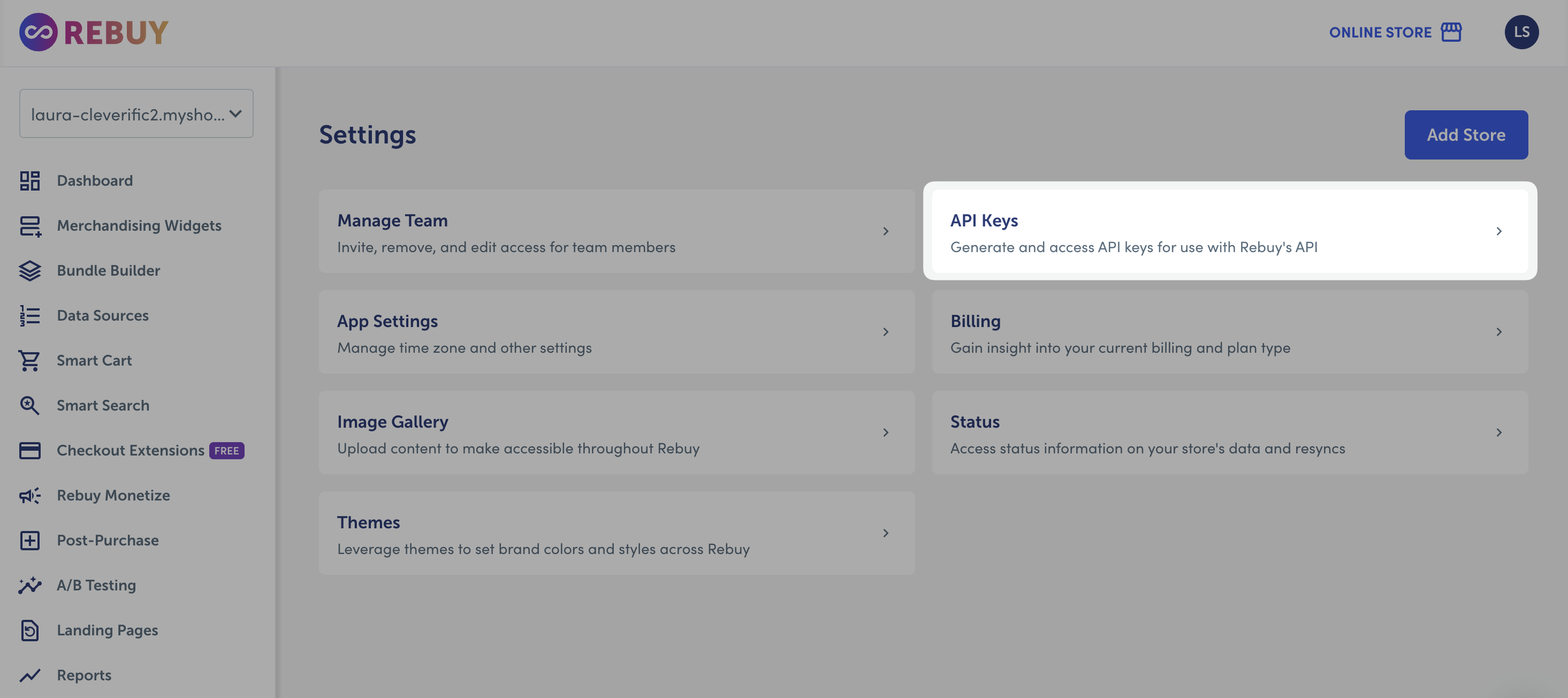
Task: Click the chevron on Themes card
Action: point(886,533)
